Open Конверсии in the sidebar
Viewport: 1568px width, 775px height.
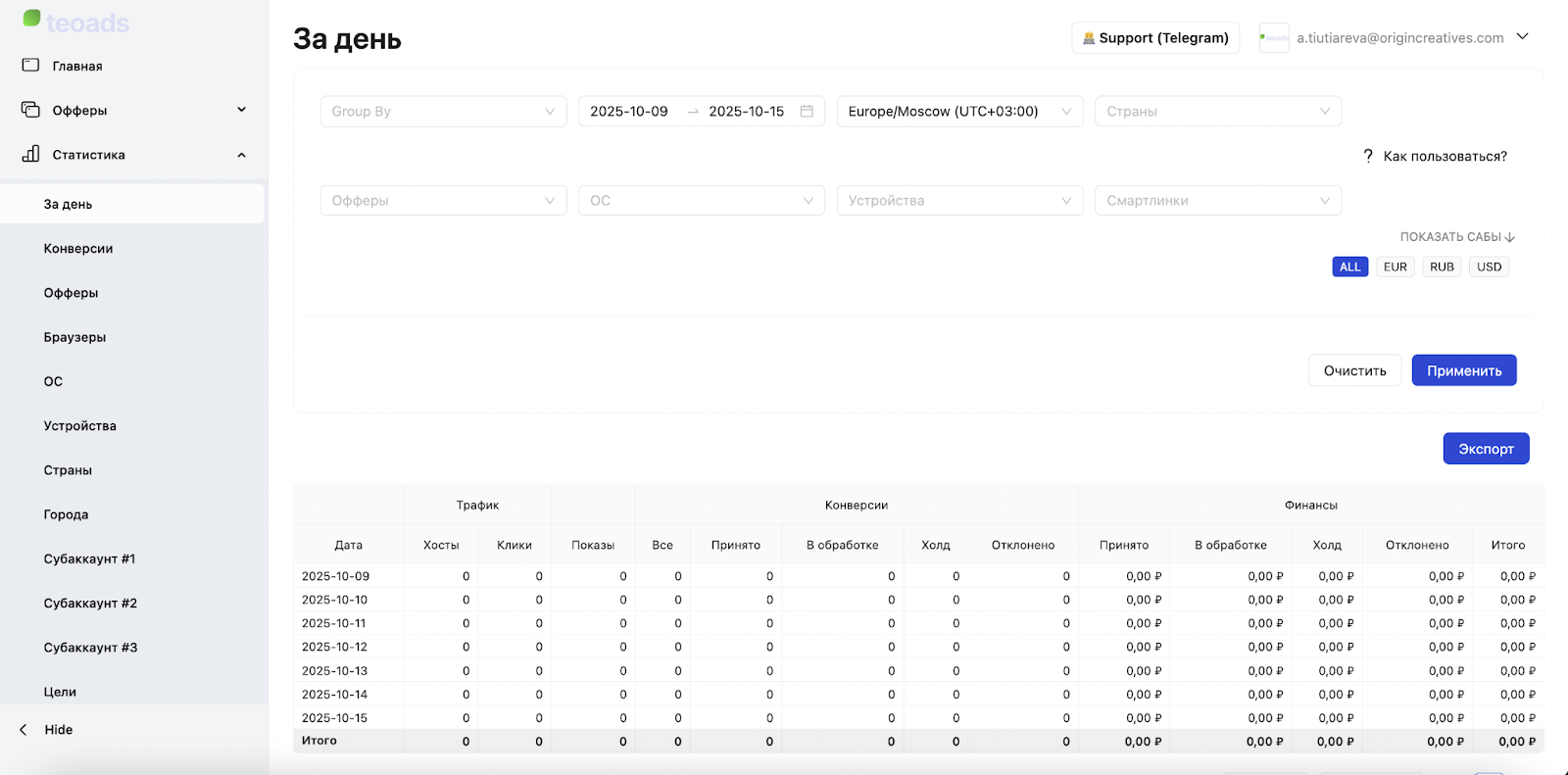78,249
